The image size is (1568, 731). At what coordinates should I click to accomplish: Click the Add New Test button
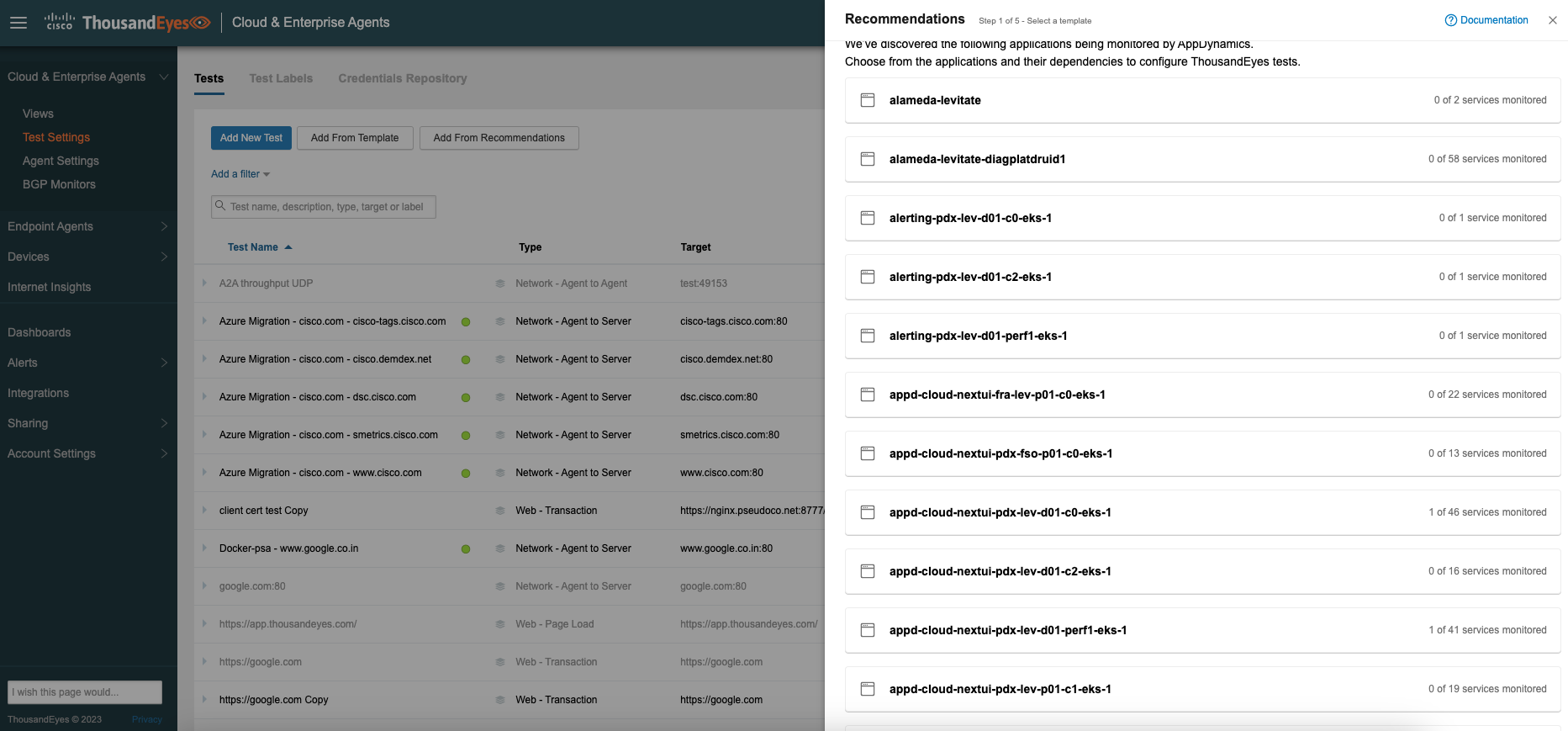point(251,138)
